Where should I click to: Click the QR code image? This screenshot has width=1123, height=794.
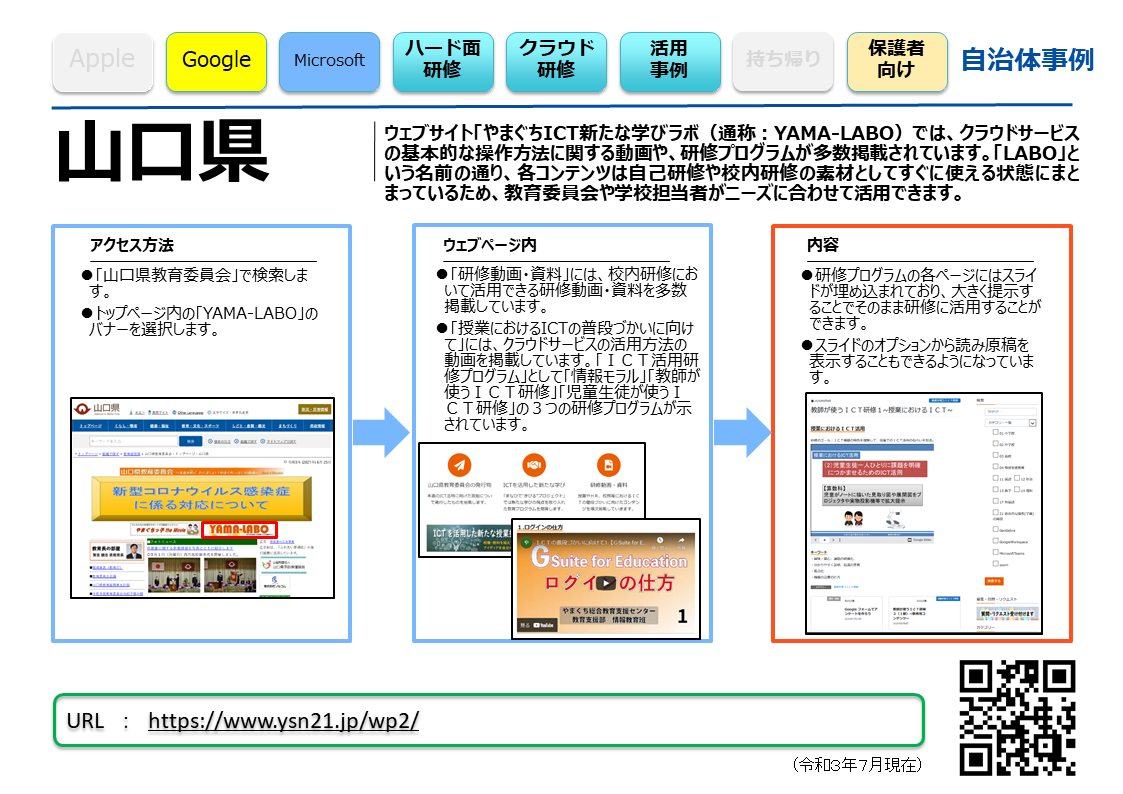pos(1017,717)
